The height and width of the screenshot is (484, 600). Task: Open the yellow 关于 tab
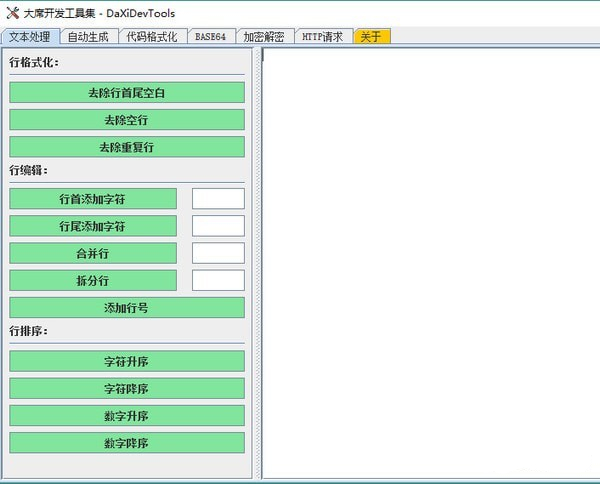(x=372, y=37)
